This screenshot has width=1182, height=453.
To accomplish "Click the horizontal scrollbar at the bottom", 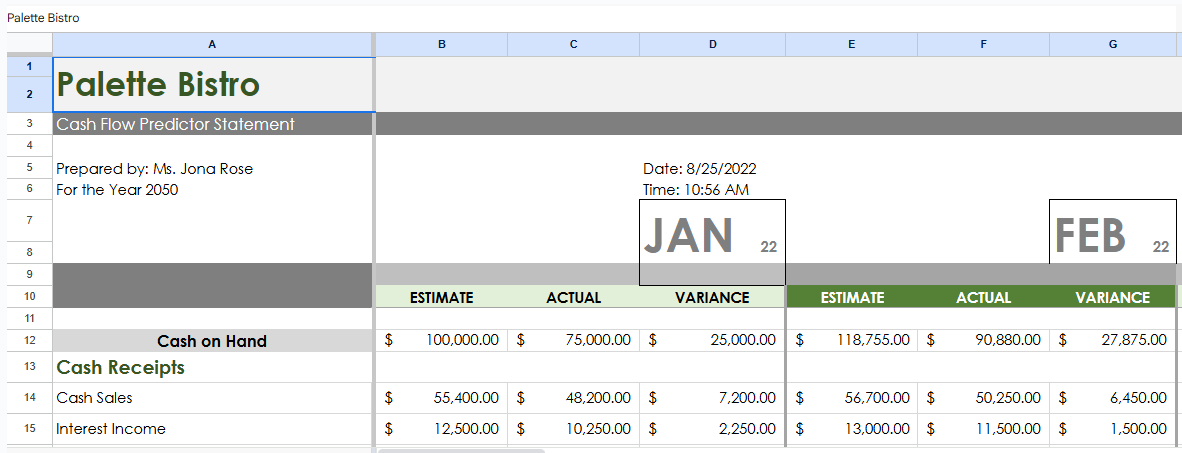I will [x=462, y=450].
